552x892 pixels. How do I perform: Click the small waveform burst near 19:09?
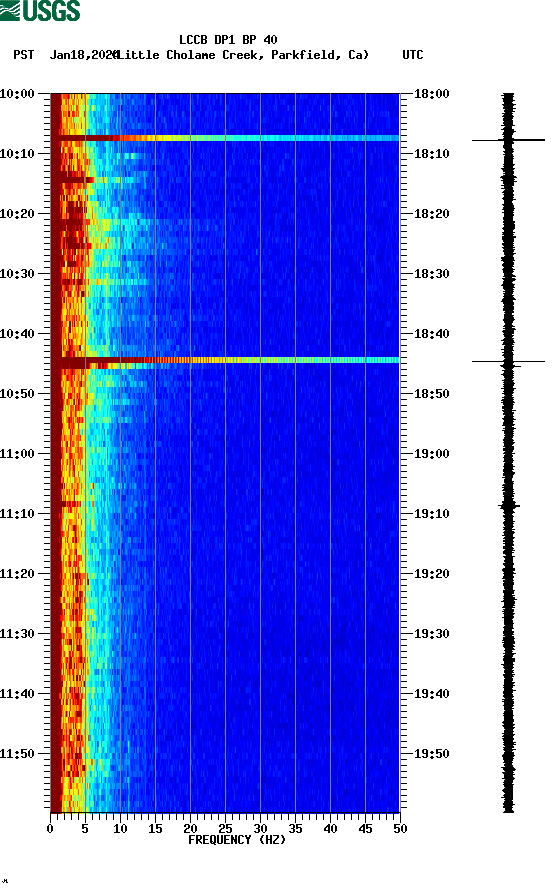[x=509, y=505]
